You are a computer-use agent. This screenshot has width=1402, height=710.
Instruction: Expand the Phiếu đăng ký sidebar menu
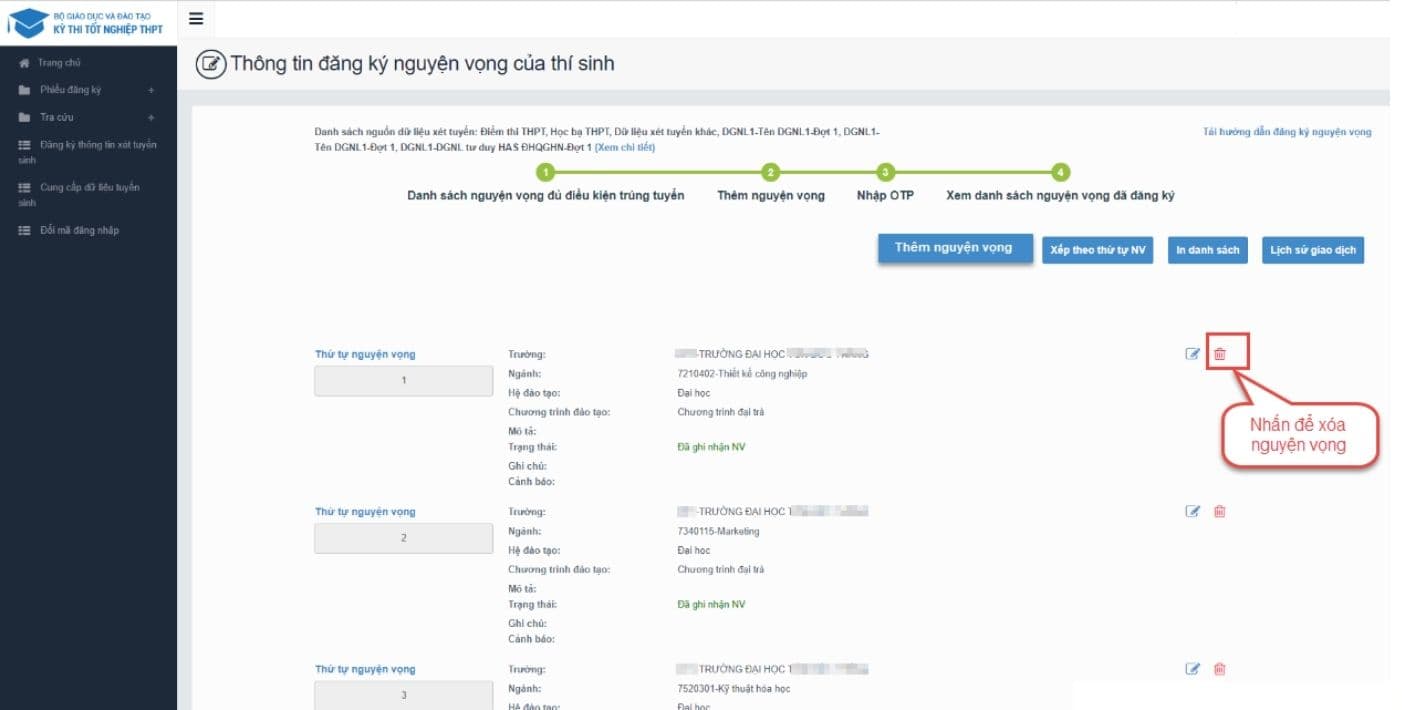click(151, 90)
